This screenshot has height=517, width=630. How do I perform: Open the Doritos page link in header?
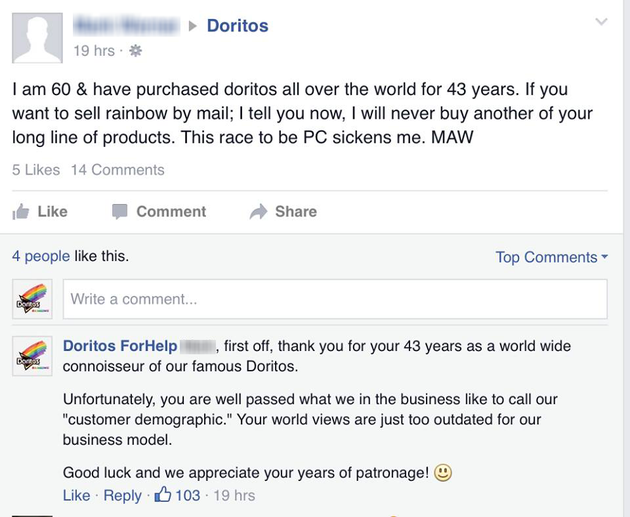tap(237, 26)
